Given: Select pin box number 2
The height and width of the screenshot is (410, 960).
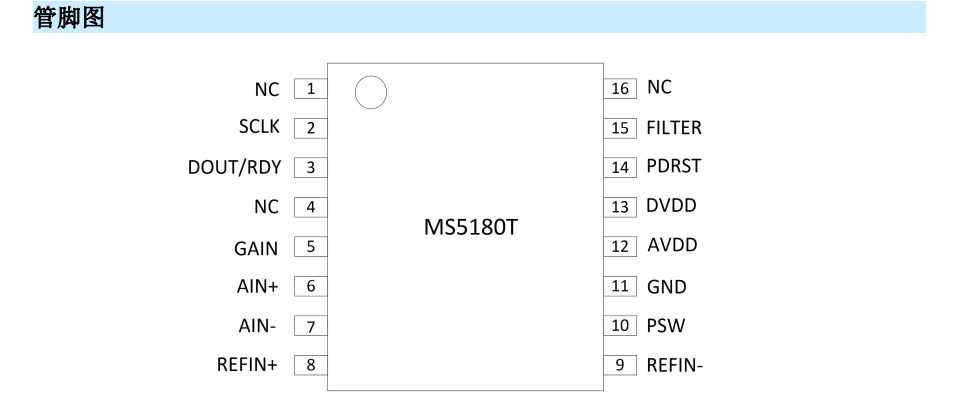Looking at the screenshot, I should point(310,129).
